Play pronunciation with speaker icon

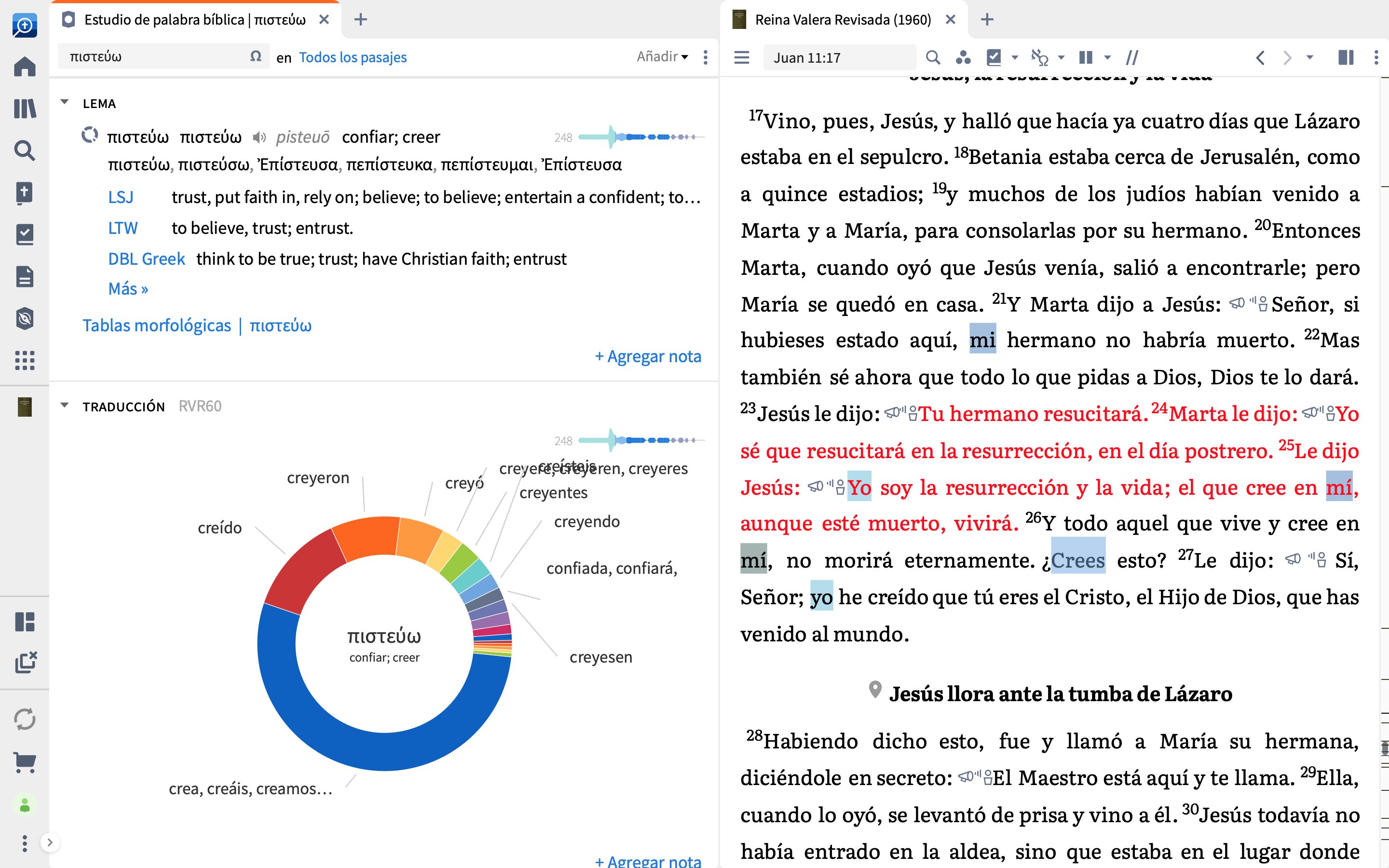click(259, 137)
